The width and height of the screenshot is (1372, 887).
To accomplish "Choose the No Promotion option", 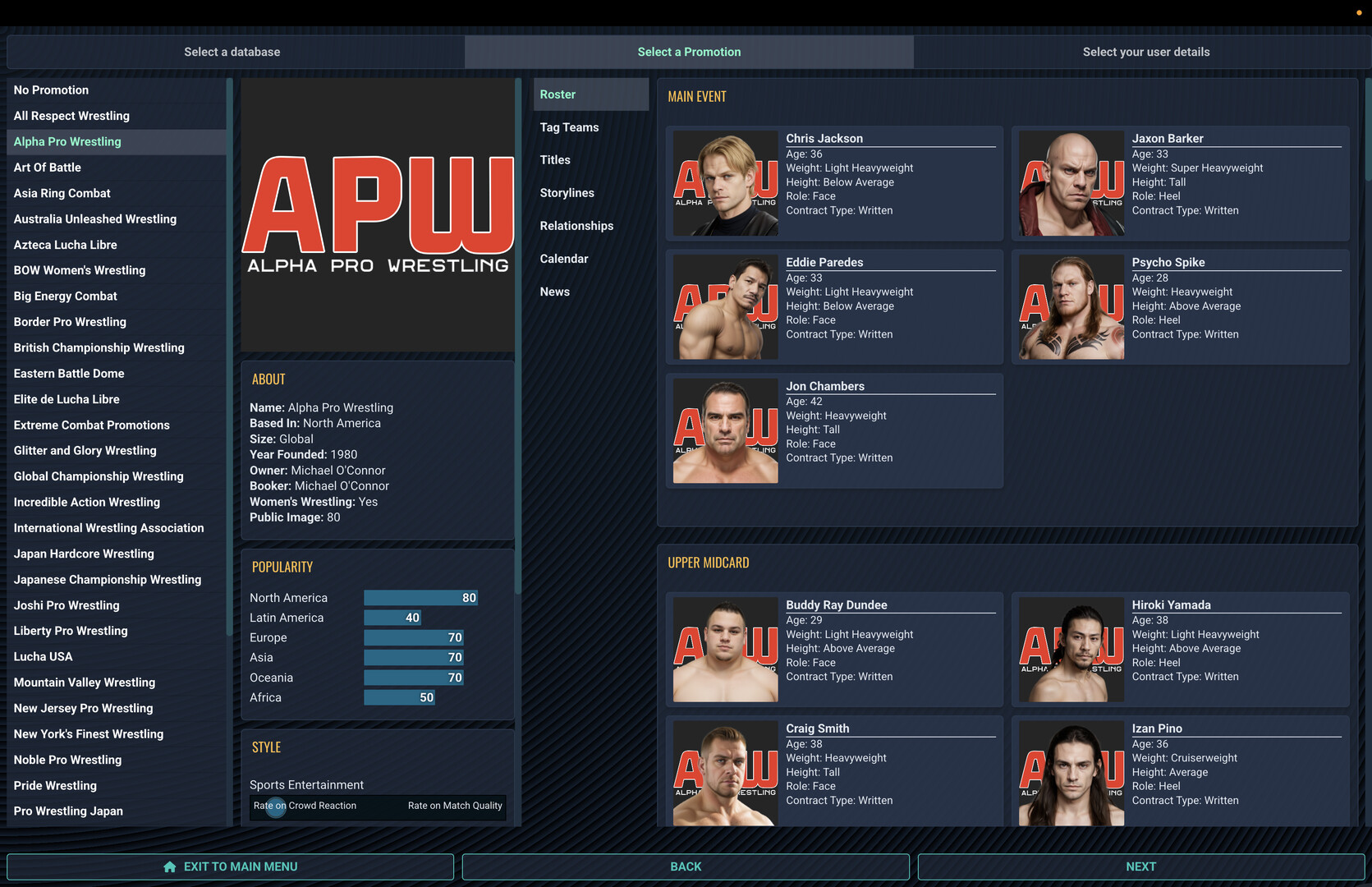I will [51, 90].
